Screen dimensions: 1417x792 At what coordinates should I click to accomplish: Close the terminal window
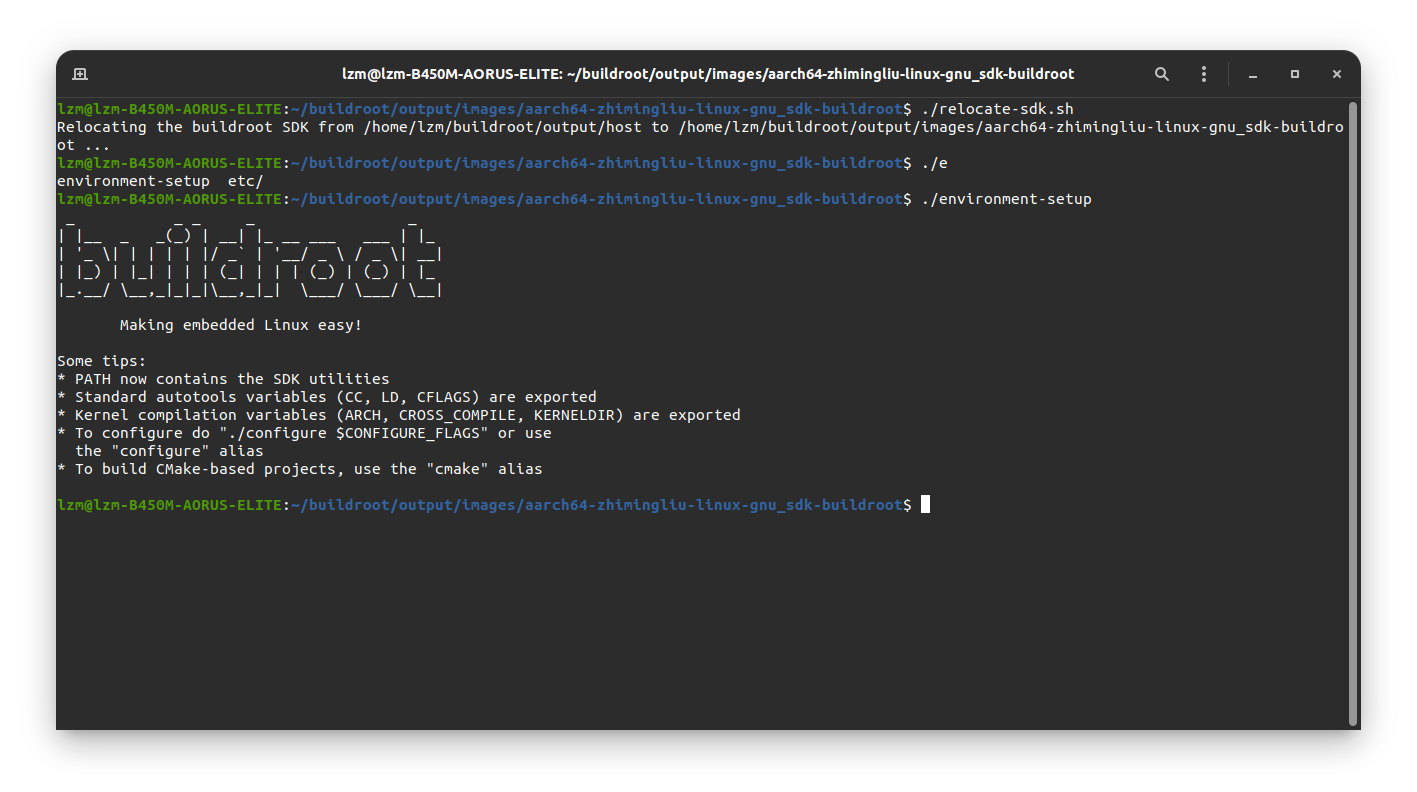click(1336, 74)
